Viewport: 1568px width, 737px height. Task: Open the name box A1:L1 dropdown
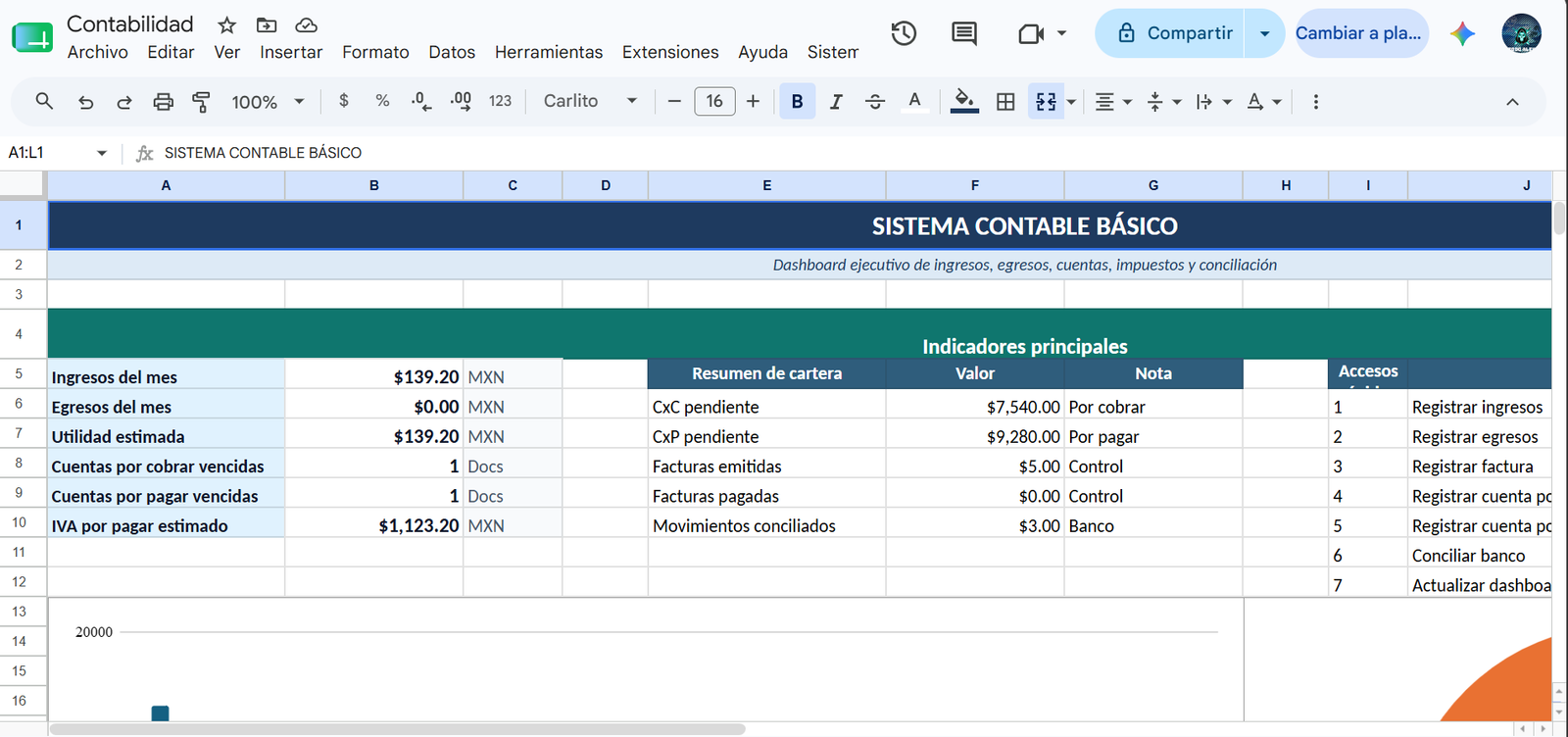[x=102, y=153]
